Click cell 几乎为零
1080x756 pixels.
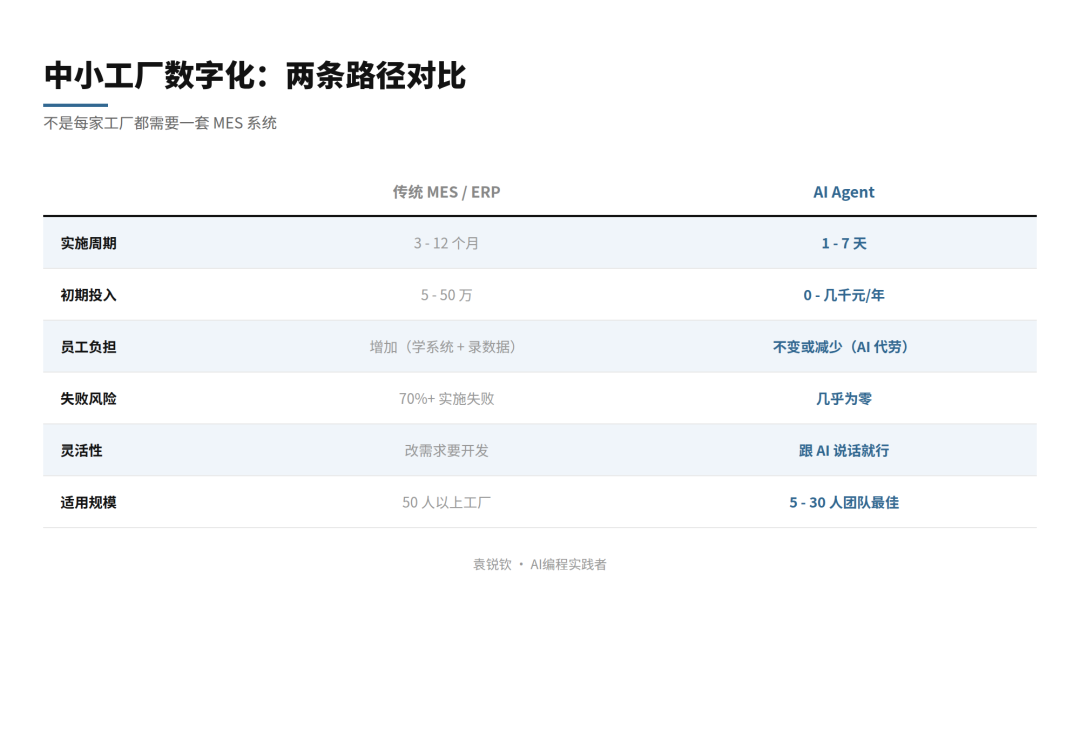point(844,399)
